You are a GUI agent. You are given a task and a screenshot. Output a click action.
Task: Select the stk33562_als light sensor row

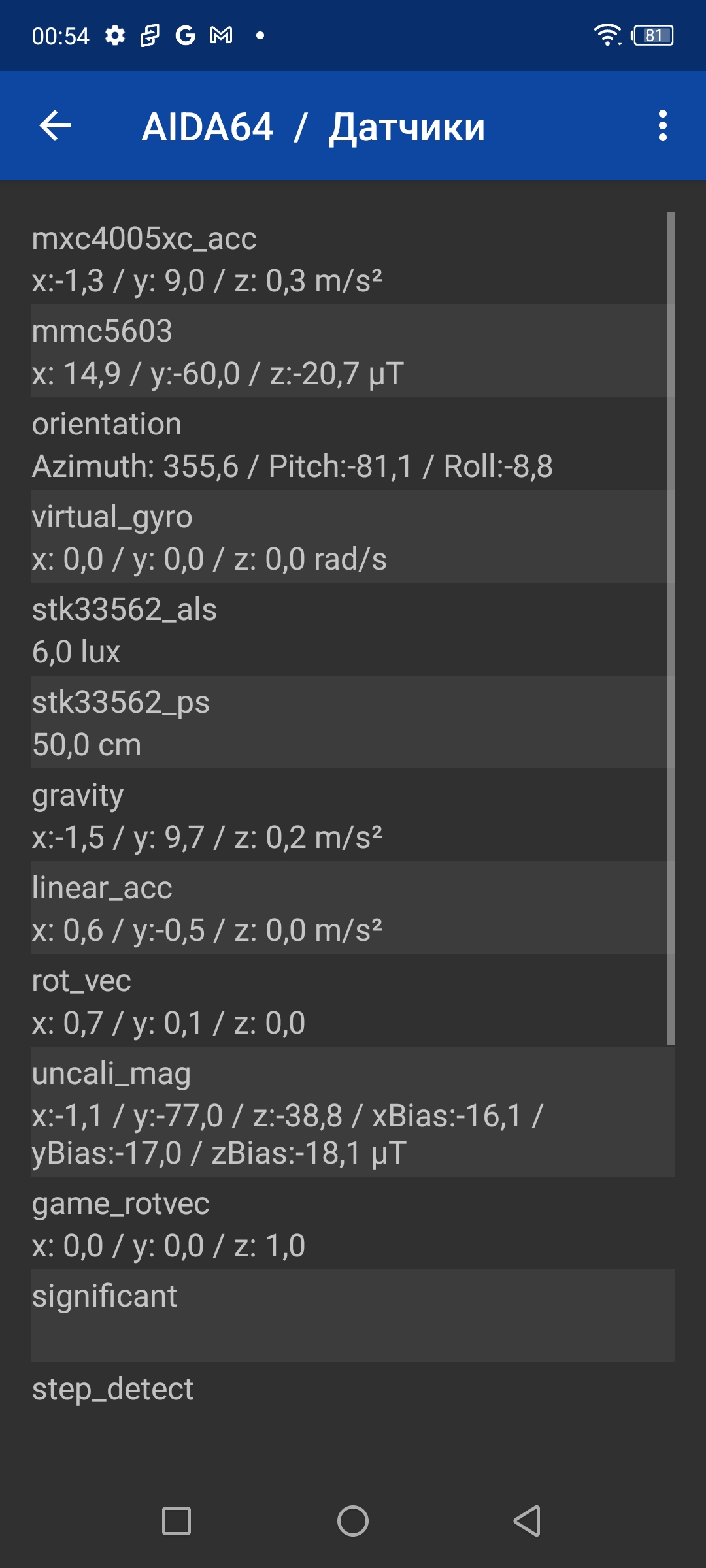pyautogui.click(x=346, y=630)
